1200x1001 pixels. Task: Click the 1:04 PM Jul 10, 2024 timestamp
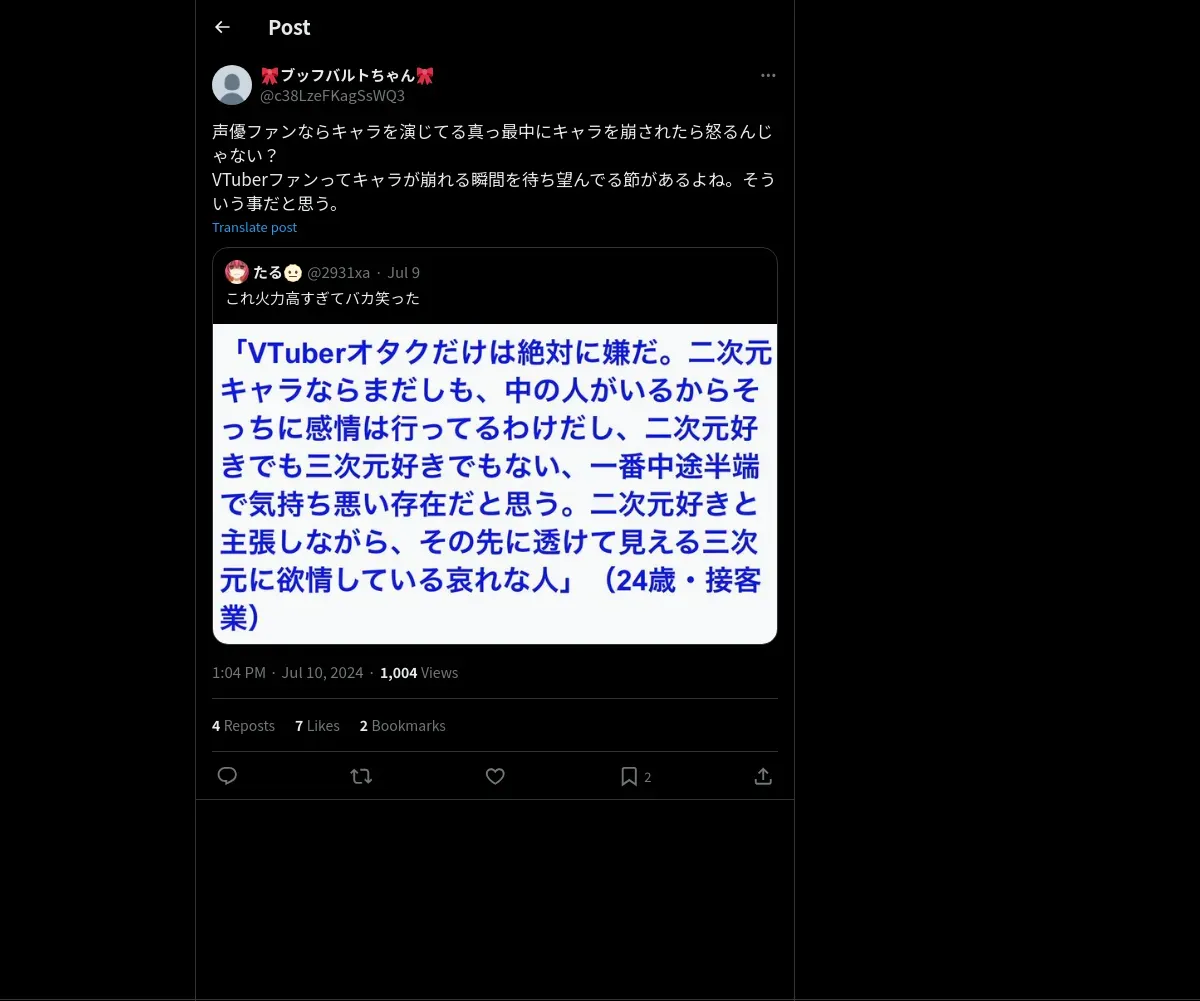point(288,673)
